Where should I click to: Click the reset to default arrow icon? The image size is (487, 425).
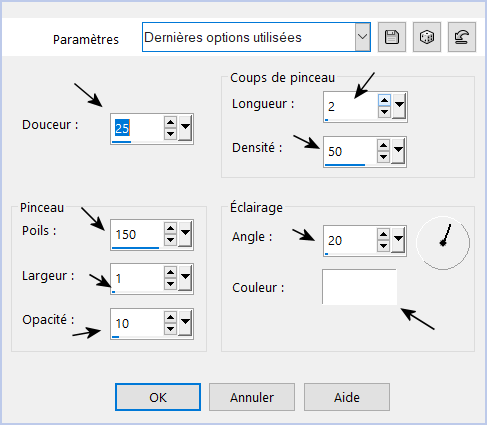(462, 37)
